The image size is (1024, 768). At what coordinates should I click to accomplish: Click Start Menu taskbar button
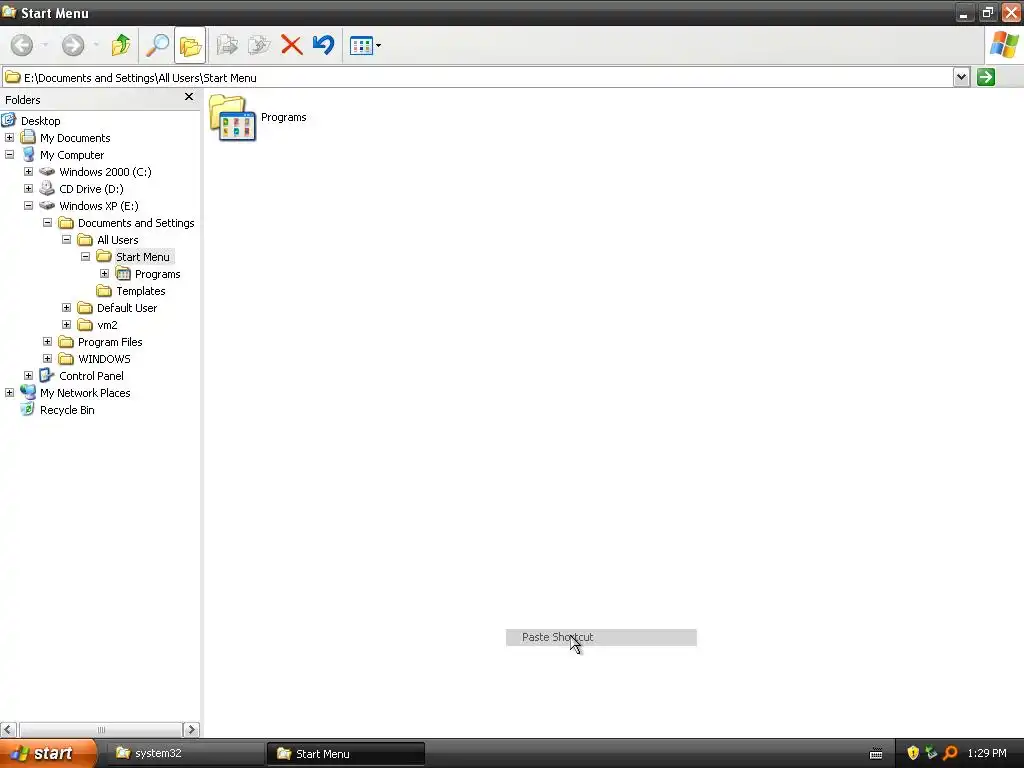(x=346, y=754)
